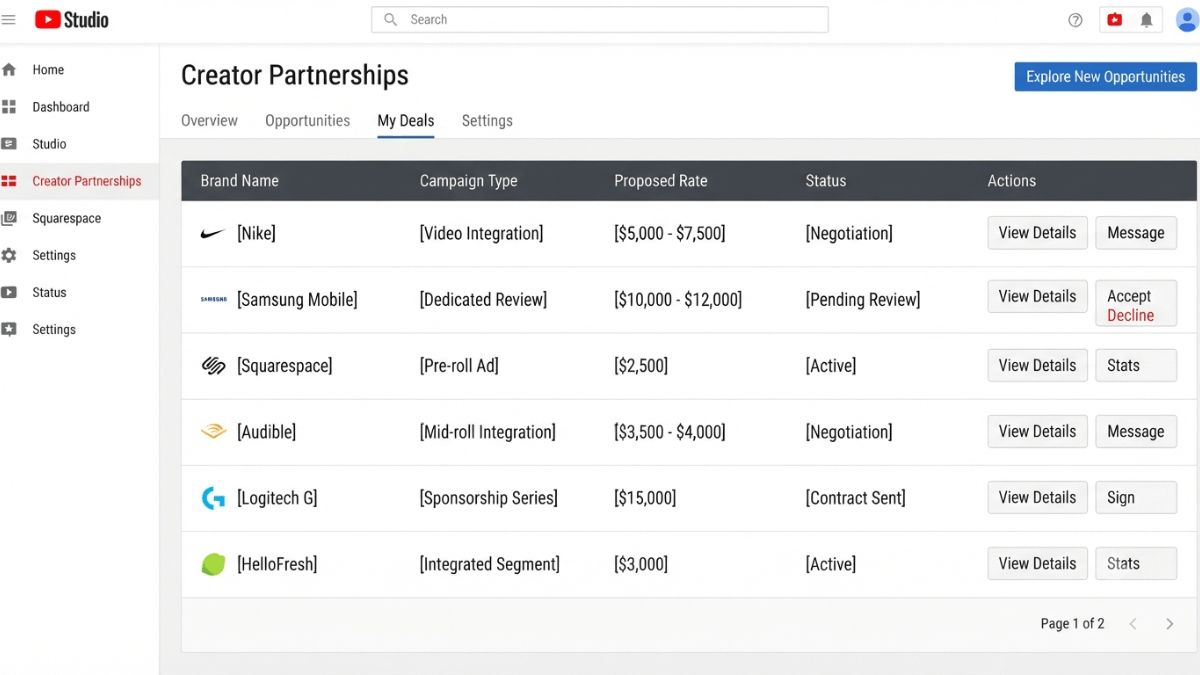Click the [Pending Review] status cell
1200x675 pixels.
point(863,300)
